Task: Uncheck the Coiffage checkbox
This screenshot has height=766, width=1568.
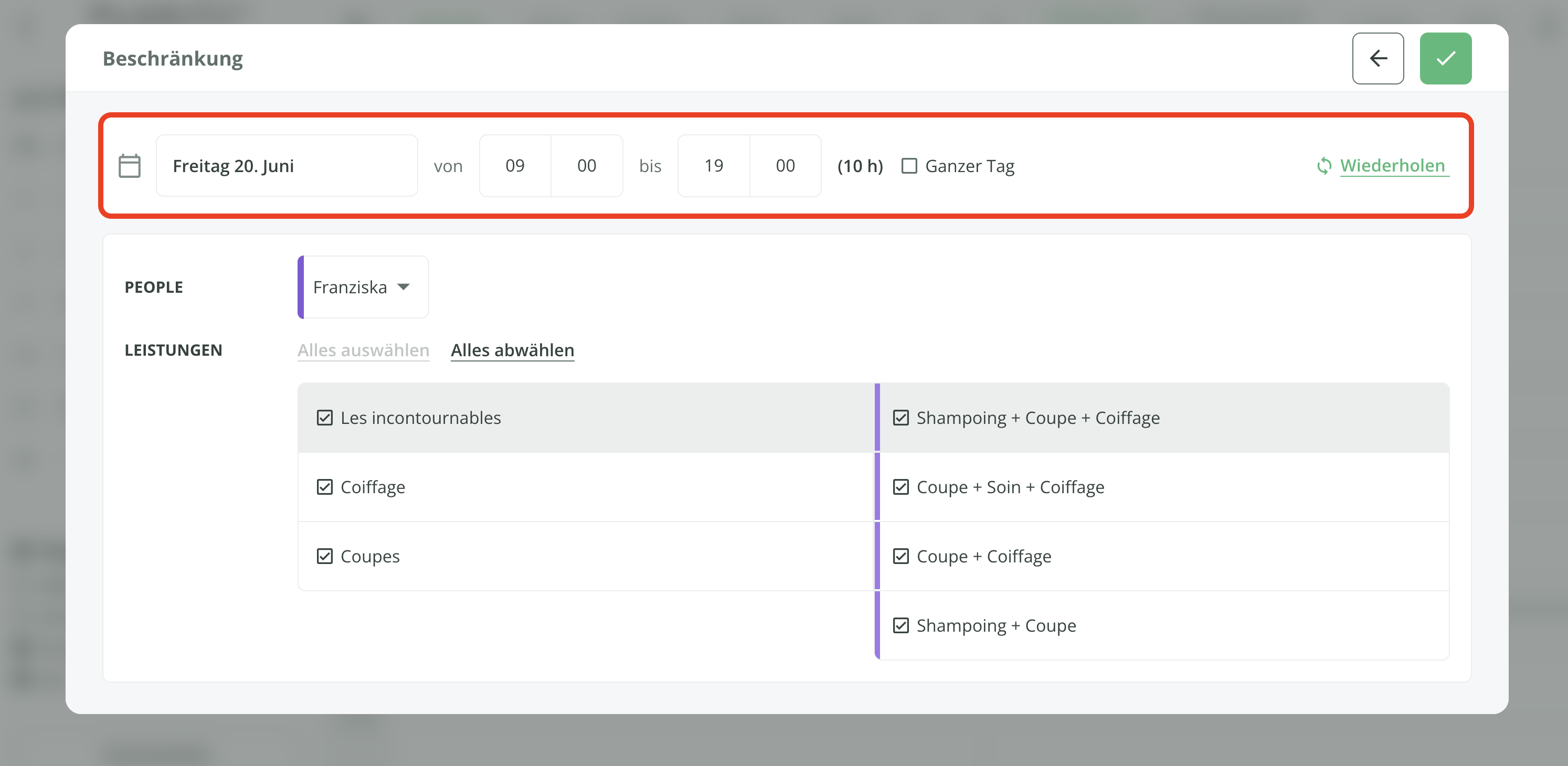Action: click(324, 487)
